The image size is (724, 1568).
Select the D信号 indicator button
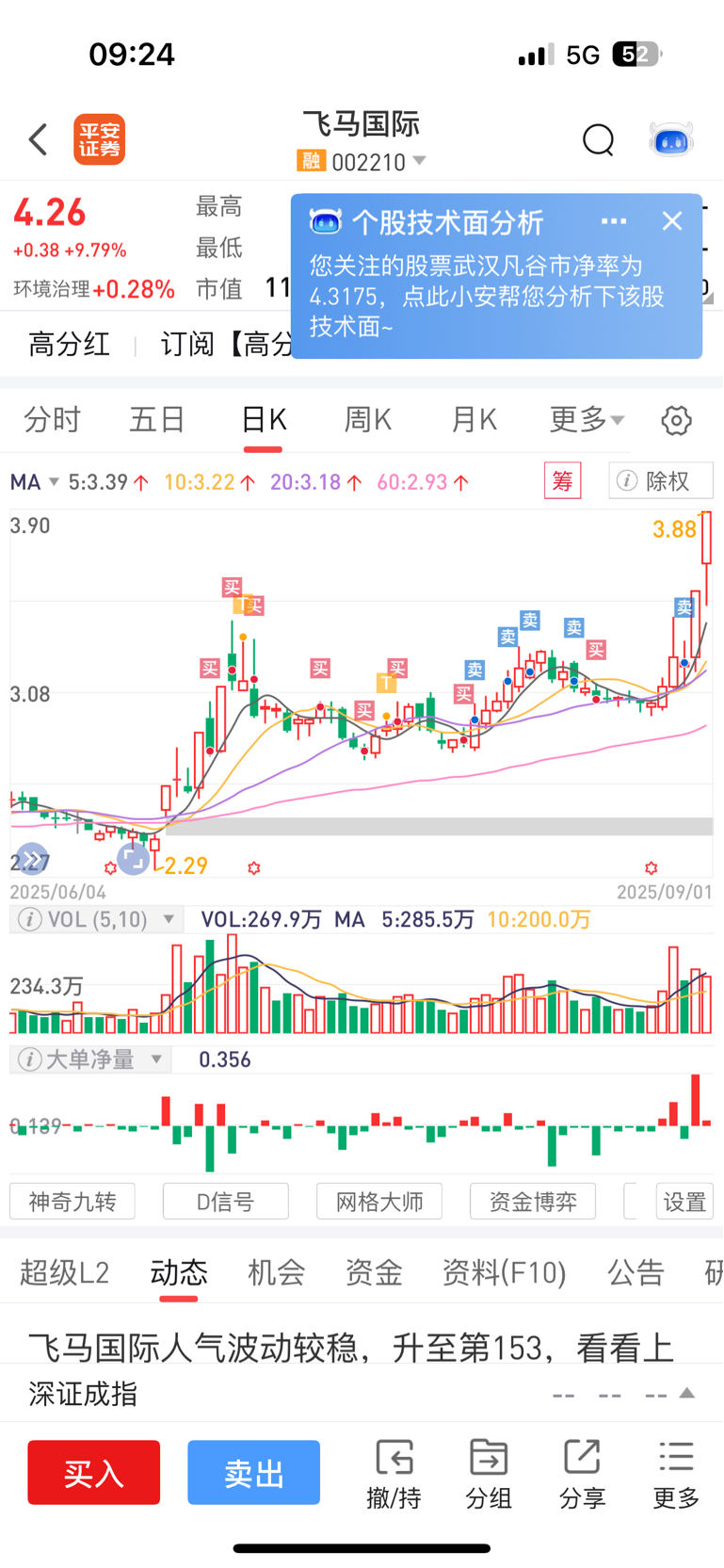[x=226, y=1202]
